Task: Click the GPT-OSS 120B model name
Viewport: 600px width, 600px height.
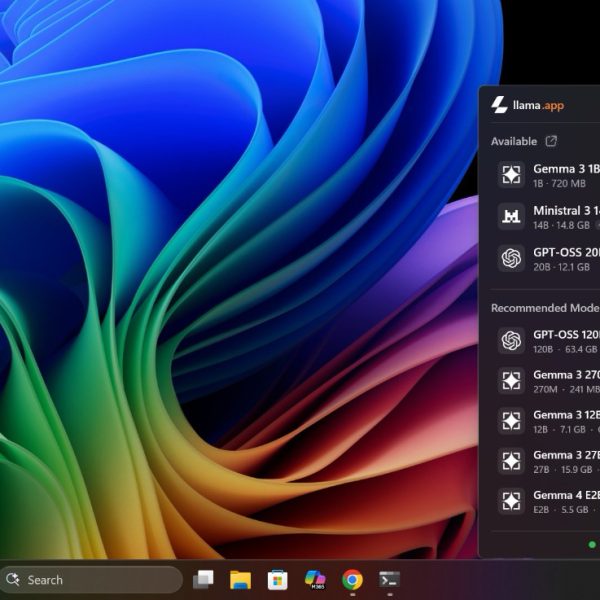Action: [x=566, y=334]
